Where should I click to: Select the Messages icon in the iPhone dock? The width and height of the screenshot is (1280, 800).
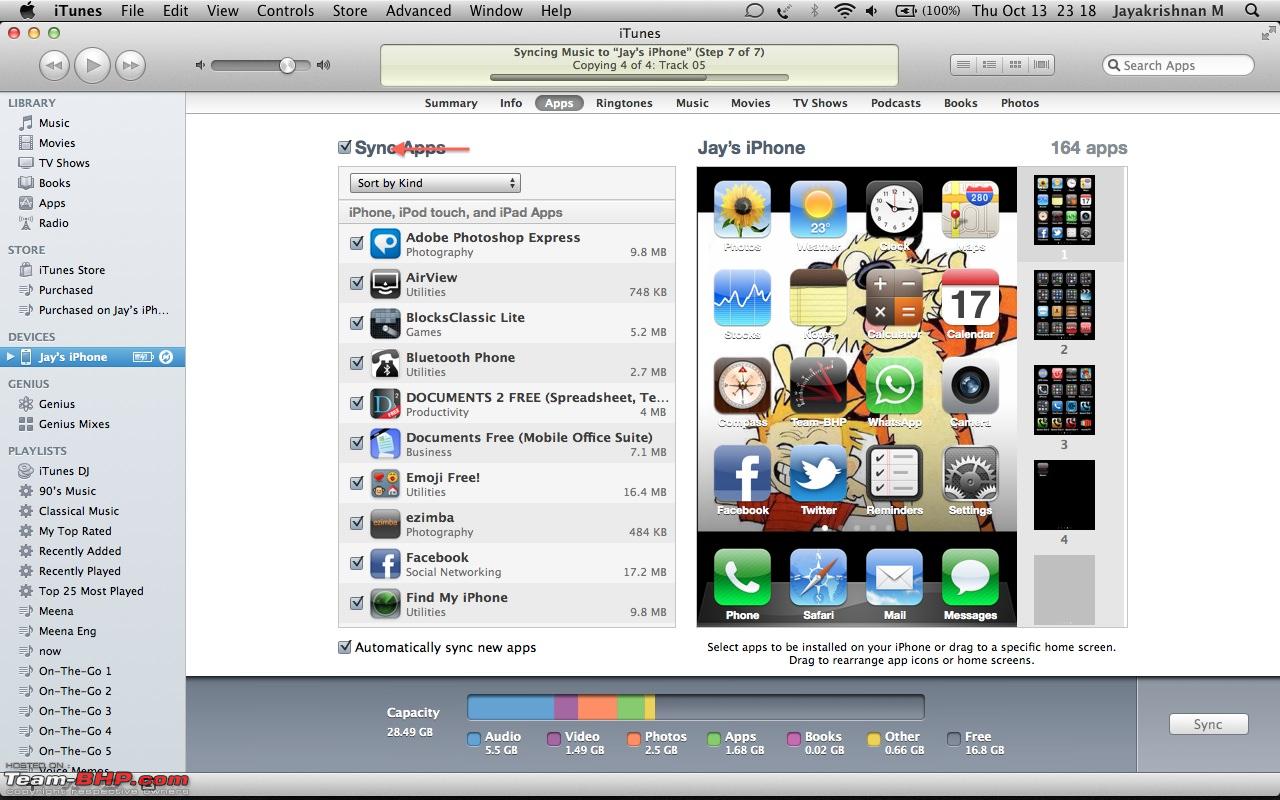[970, 578]
